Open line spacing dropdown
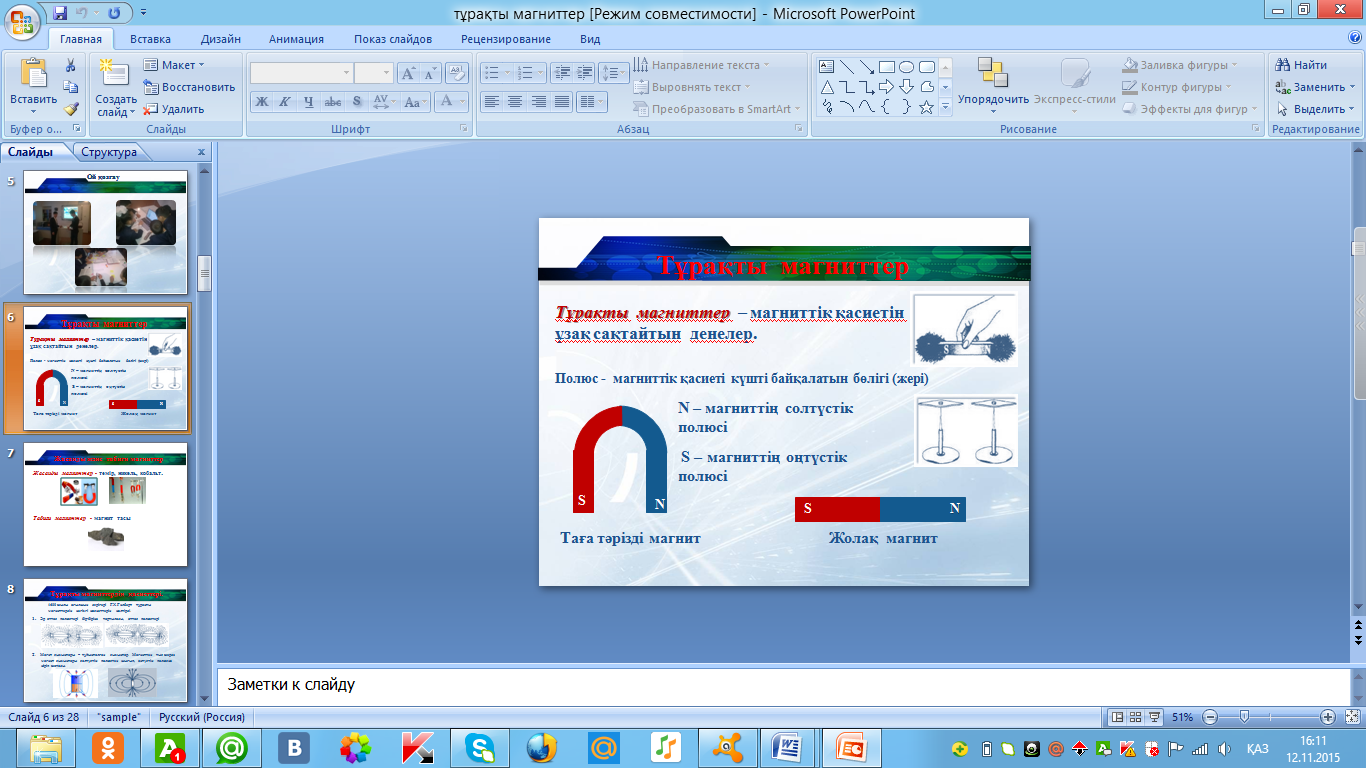The height and width of the screenshot is (768, 1366). (x=614, y=73)
